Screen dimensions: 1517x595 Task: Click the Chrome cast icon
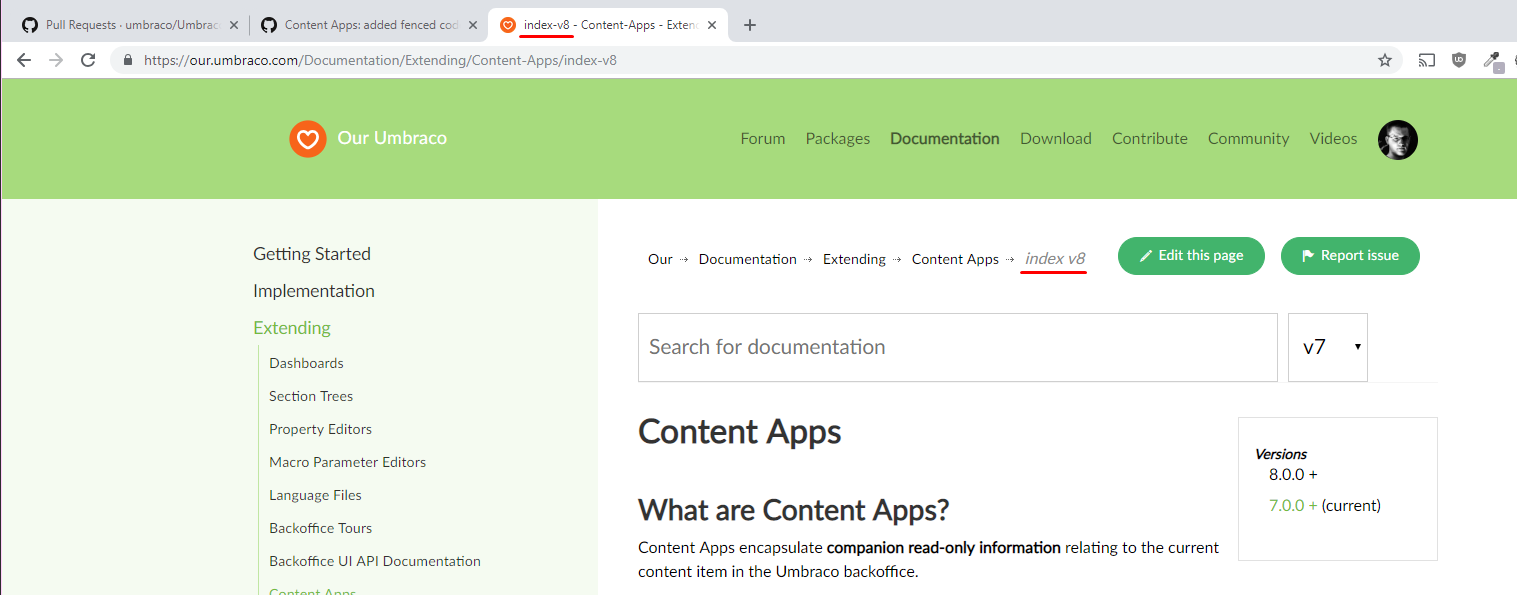point(1426,59)
